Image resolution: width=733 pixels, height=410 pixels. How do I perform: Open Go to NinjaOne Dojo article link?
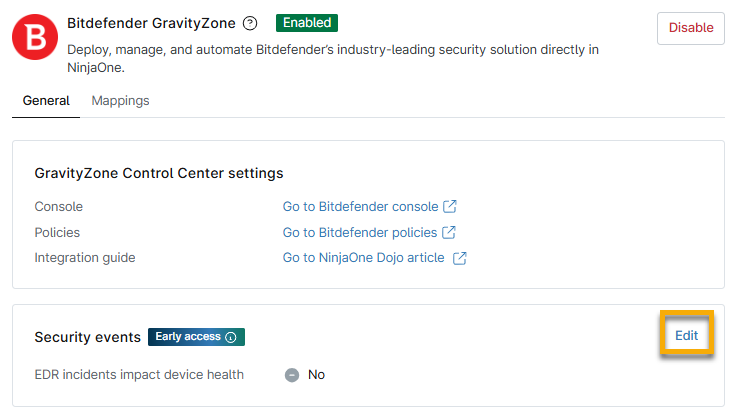pos(364,258)
